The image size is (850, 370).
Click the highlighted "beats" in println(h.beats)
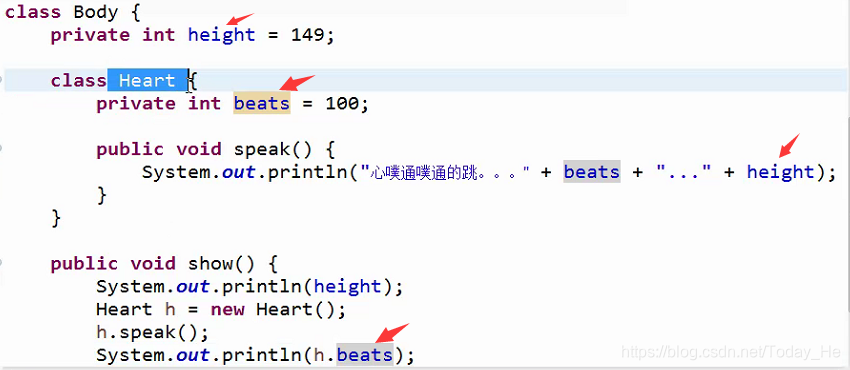365,355
